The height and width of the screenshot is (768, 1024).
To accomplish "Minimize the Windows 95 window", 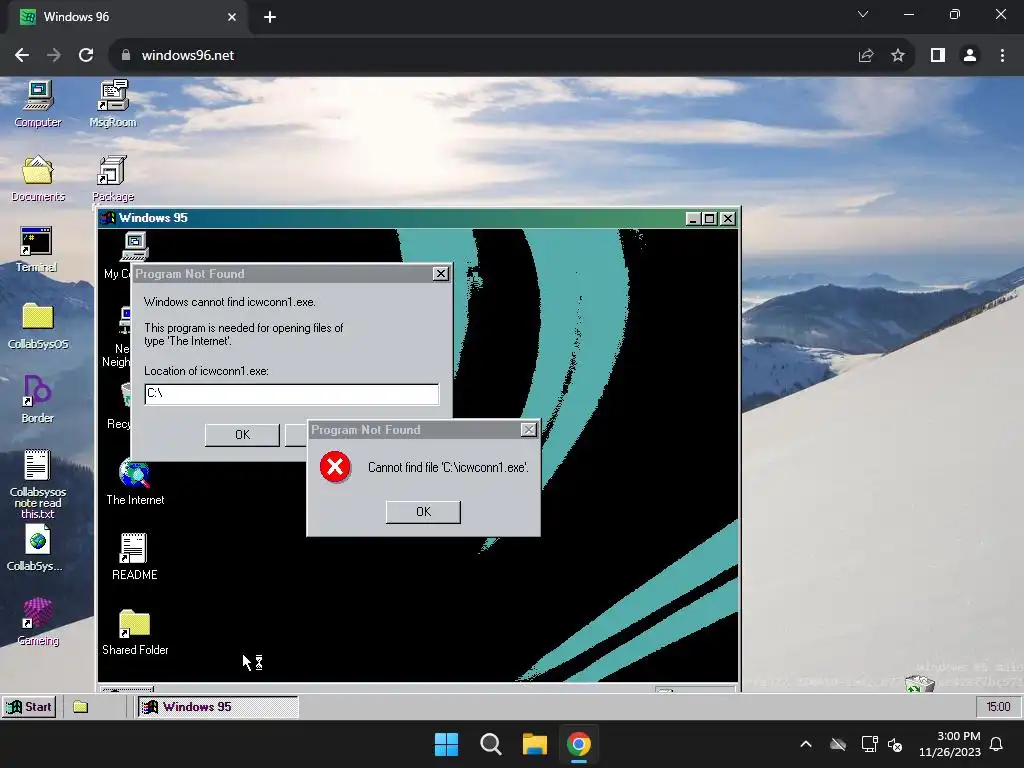I will pyautogui.click(x=693, y=218).
